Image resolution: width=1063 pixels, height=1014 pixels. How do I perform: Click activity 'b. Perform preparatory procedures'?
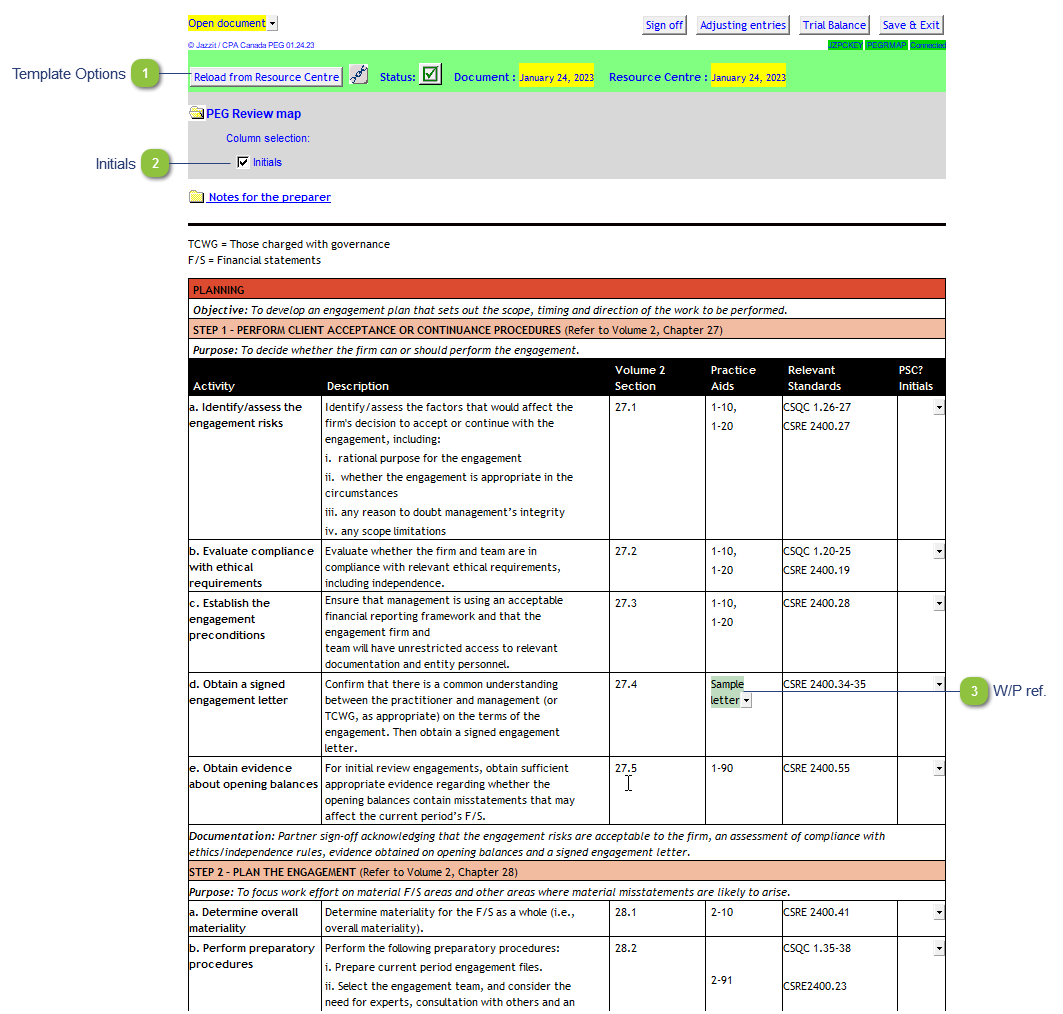(252, 956)
